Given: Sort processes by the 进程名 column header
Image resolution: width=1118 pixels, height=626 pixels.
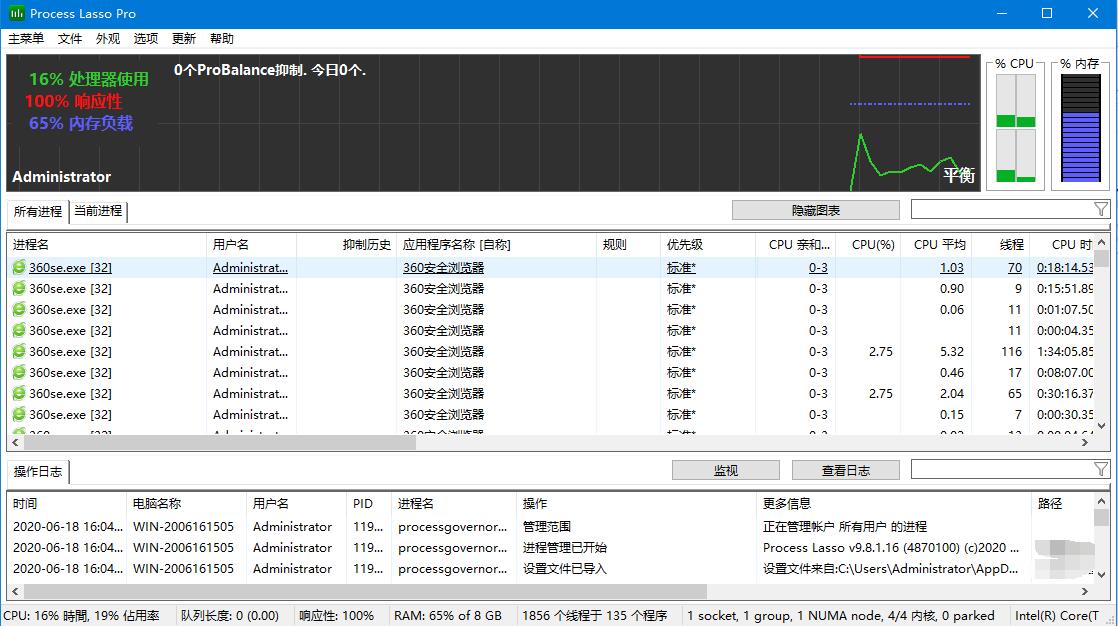Looking at the screenshot, I should coord(107,245).
